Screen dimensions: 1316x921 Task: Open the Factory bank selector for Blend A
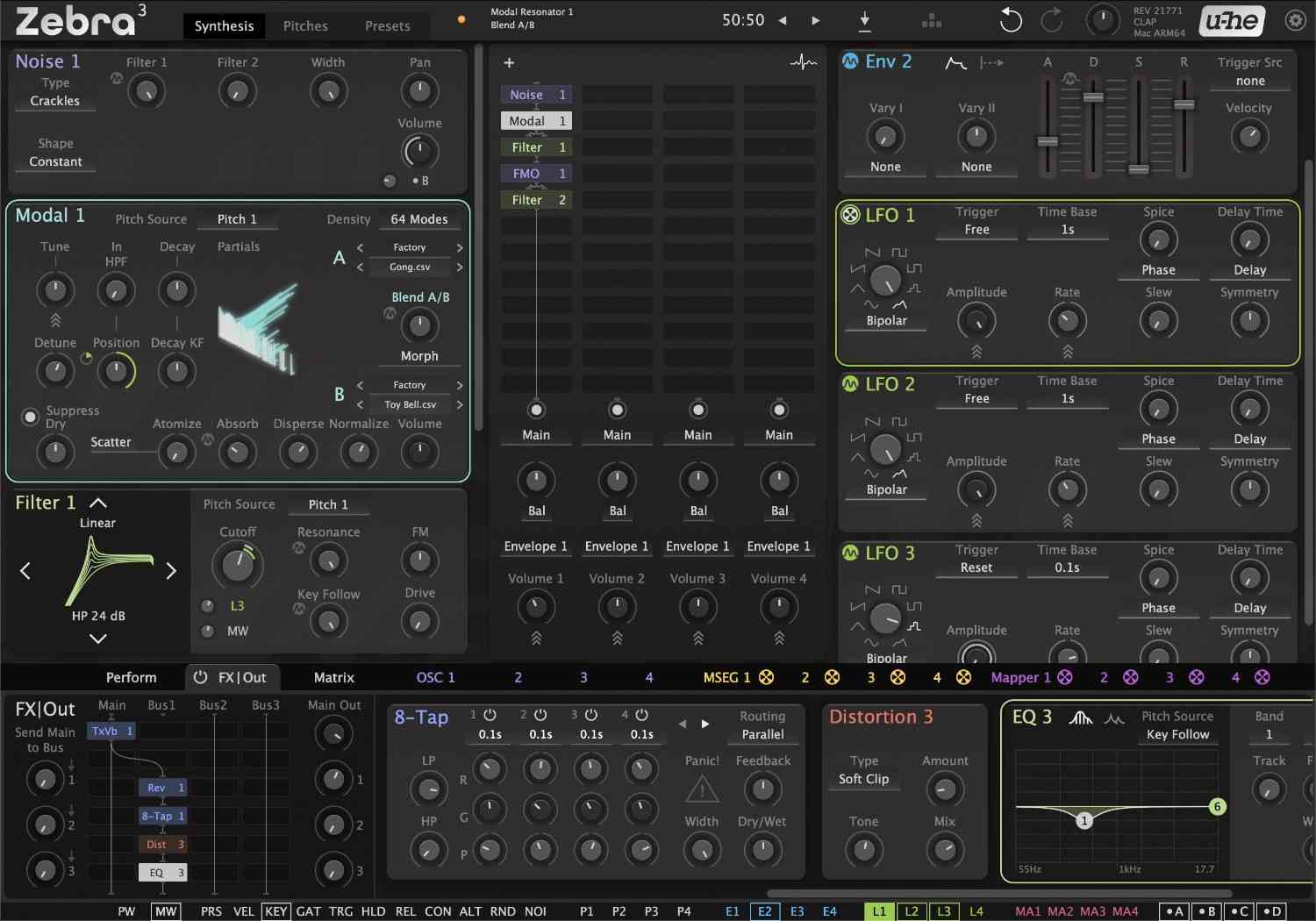click(409, 246)
